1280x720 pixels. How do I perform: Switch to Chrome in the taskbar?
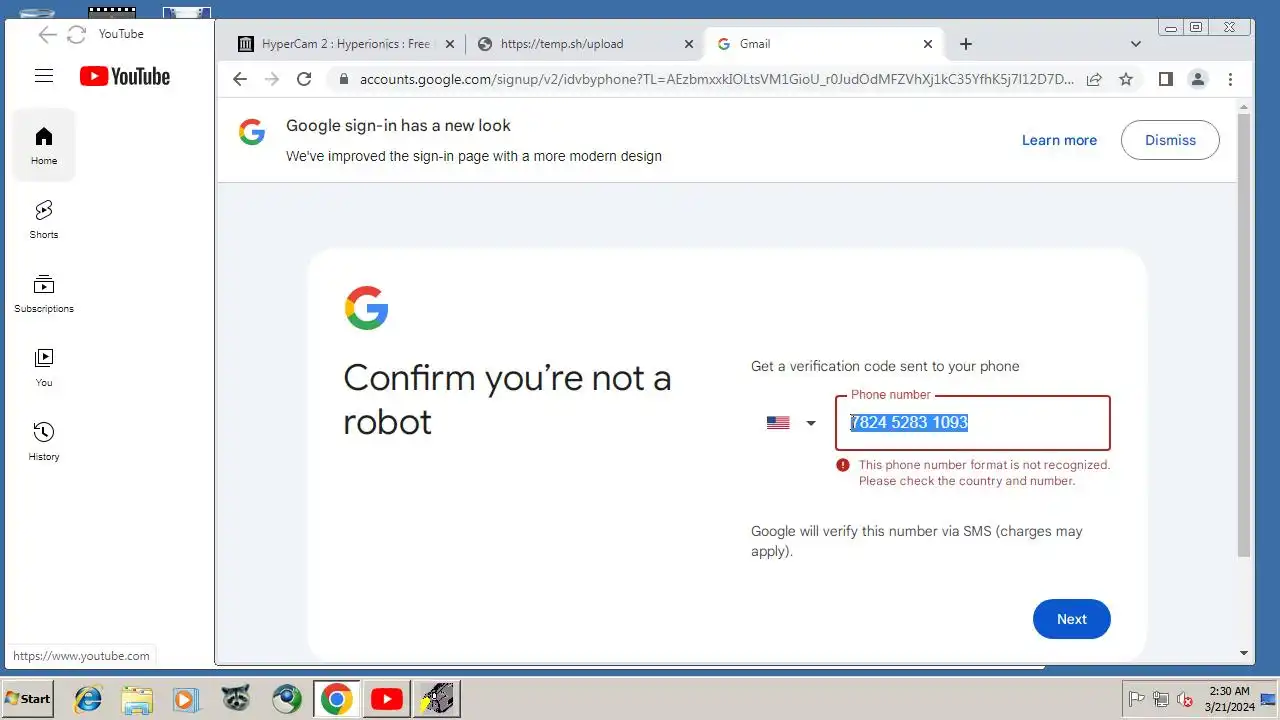(337, 698)
